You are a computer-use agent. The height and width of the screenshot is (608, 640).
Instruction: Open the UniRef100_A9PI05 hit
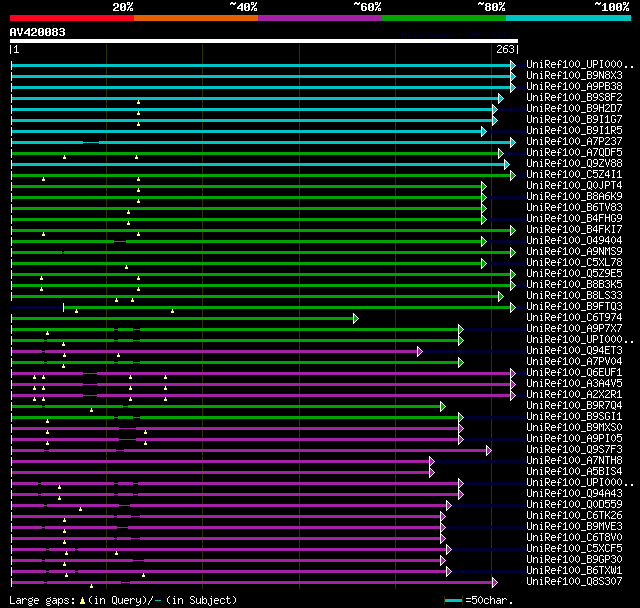[574, 439]
